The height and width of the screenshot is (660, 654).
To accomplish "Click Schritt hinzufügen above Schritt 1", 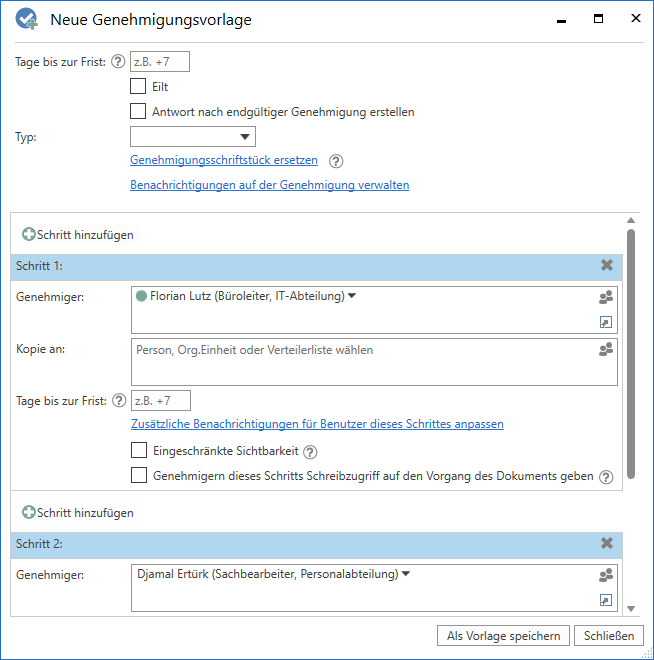I will [x=78, y=235].
